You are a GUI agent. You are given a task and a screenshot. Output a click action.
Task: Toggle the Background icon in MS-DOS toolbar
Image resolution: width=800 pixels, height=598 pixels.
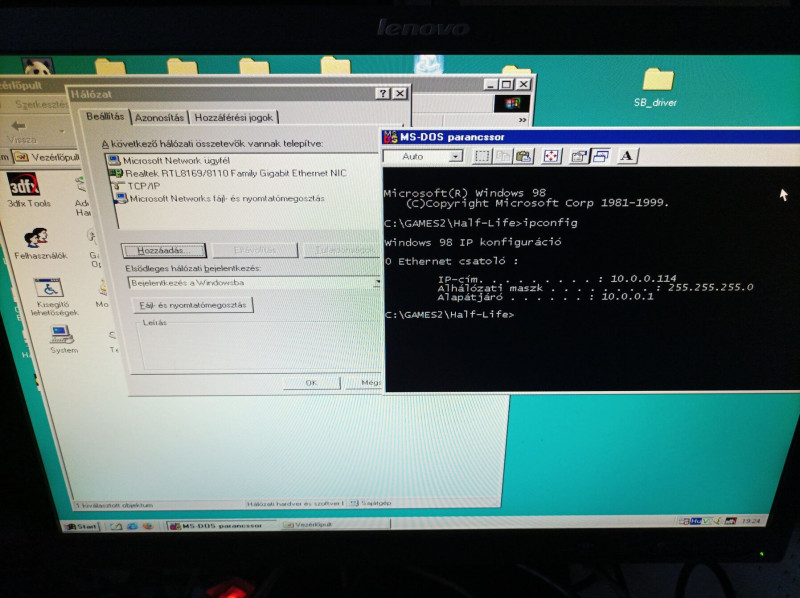click(x=601, y=156)
